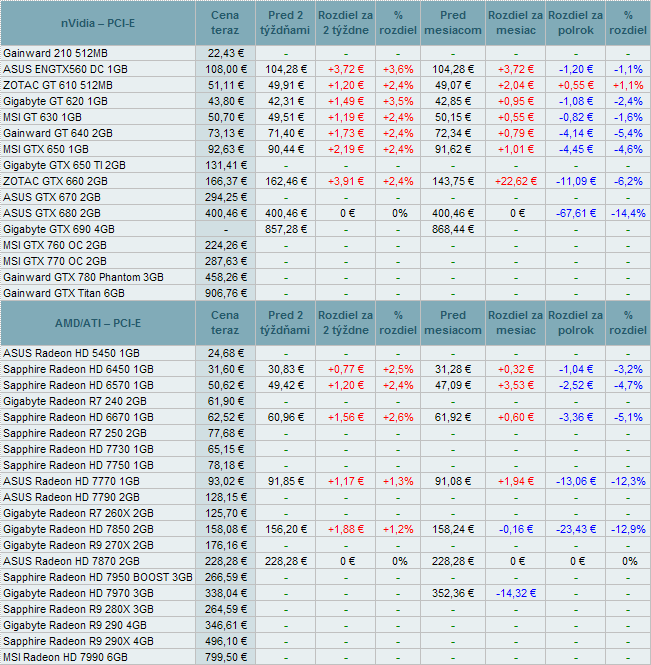Image resolution: width=651 pixels, height=665 pixels.
Task: Select 'Sapphire Radeon HD 7750 1GB' name
Action: 78,465
